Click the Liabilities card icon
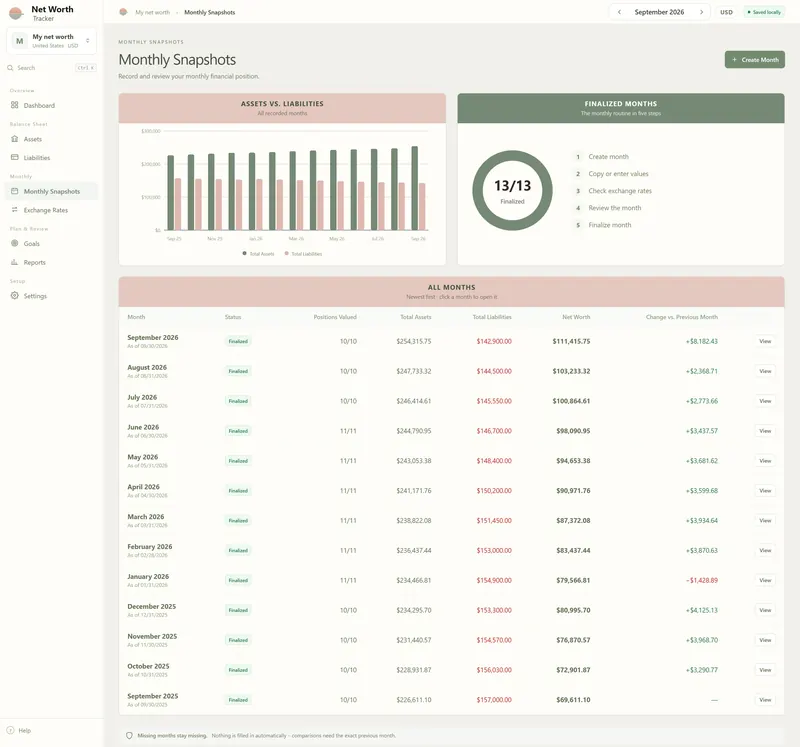800x747 pixels. pos(14,158)
